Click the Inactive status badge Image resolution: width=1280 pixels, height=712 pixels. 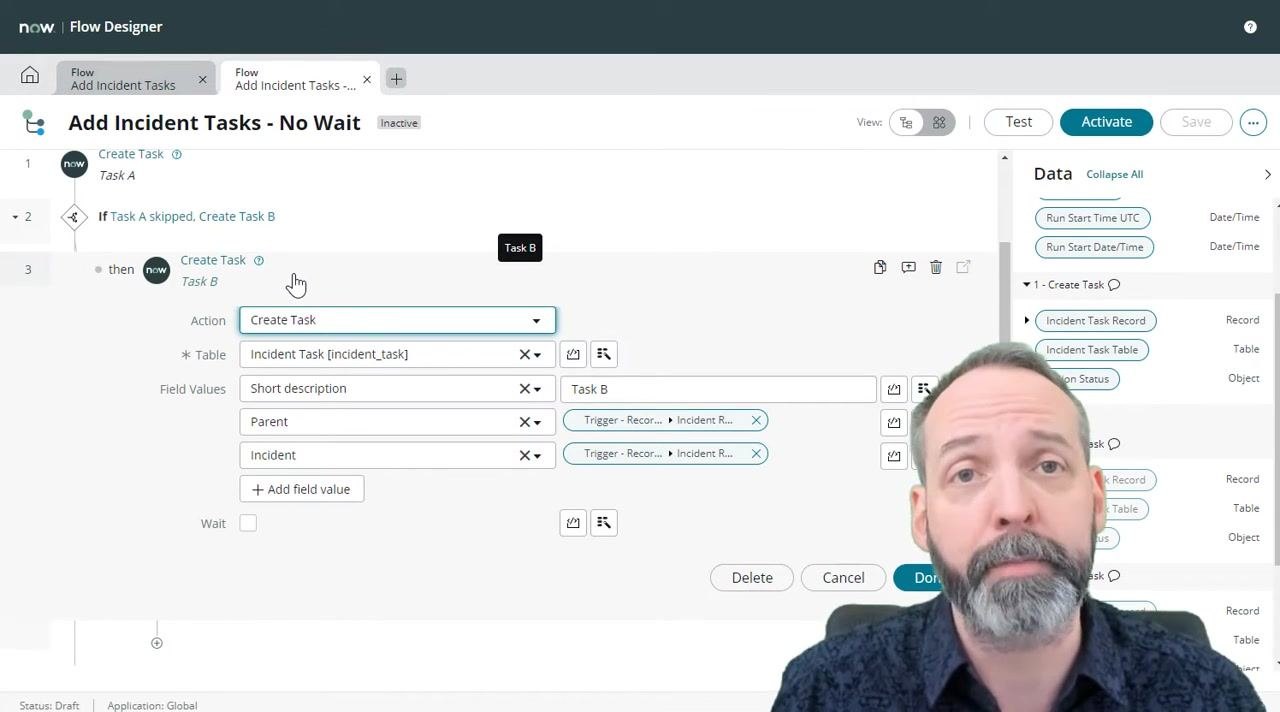click(x=399, y=123)
